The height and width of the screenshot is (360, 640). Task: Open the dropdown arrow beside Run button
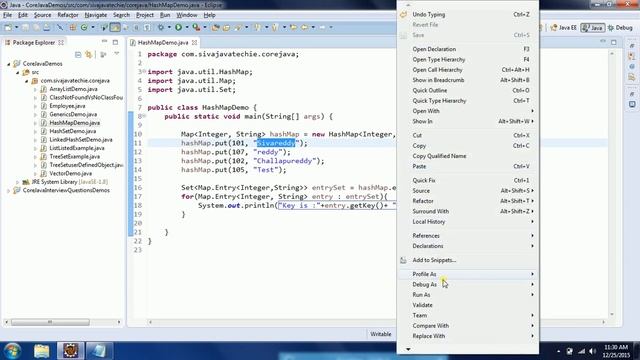pyautogui.click(x=187, y=27)
